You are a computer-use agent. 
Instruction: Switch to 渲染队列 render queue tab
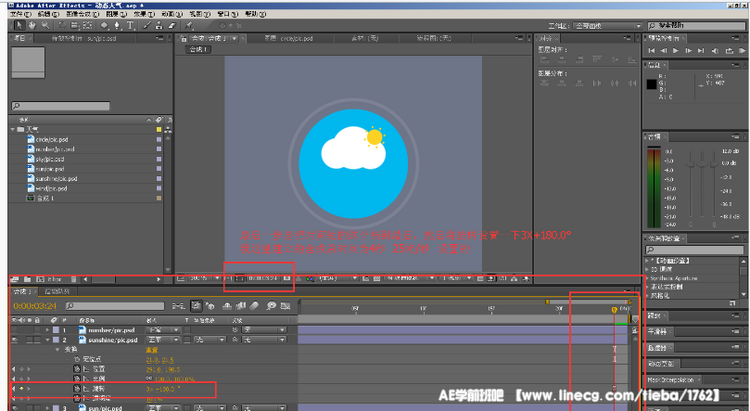click(x=57, y=291)
